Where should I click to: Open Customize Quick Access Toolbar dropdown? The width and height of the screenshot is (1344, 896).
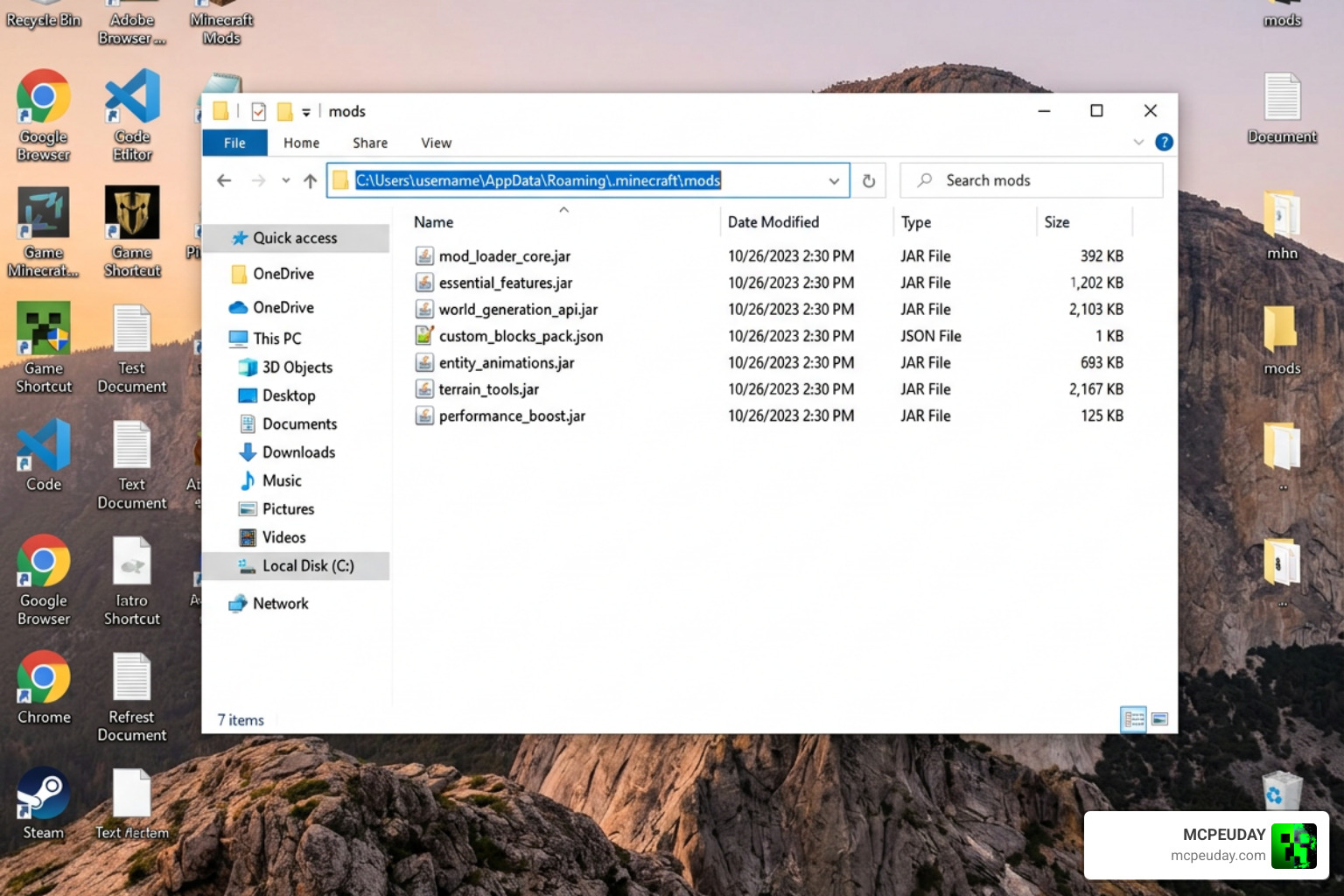pos(306,112)
